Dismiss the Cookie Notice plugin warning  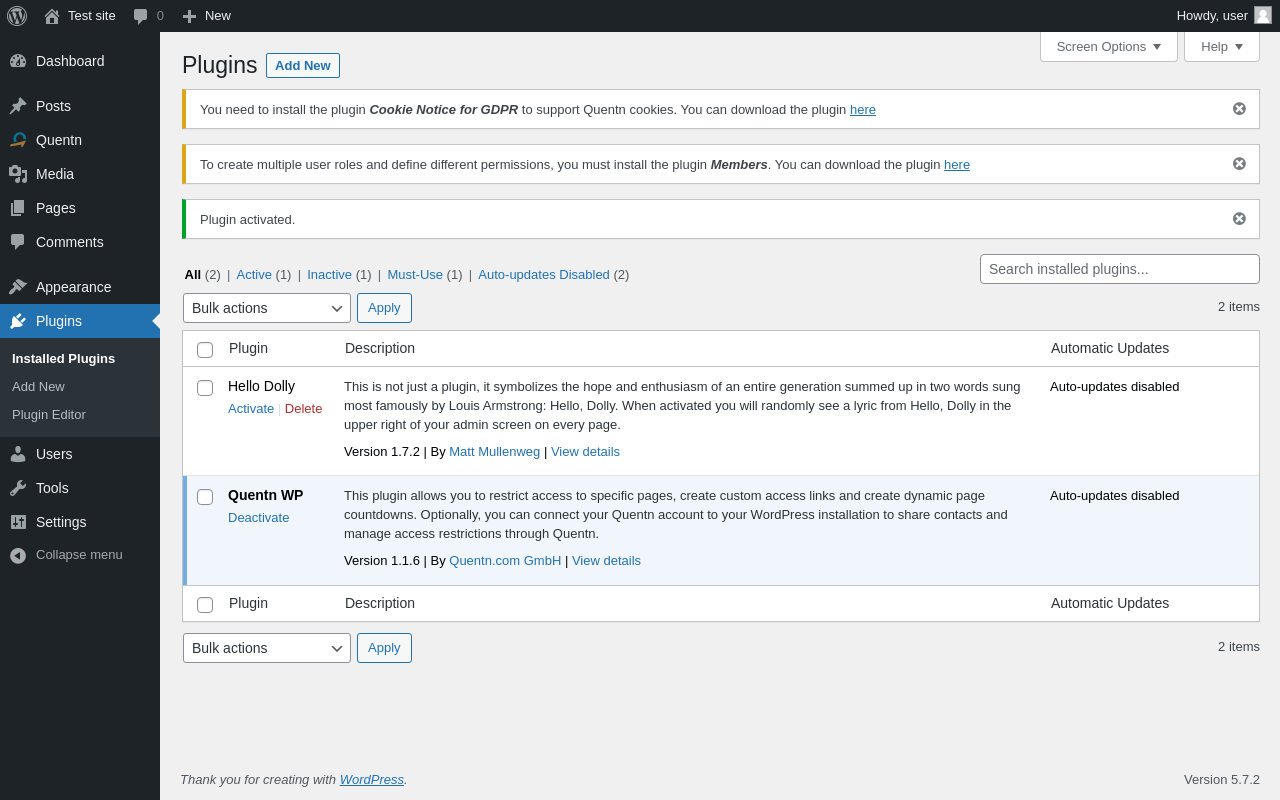coord(1239,109)
